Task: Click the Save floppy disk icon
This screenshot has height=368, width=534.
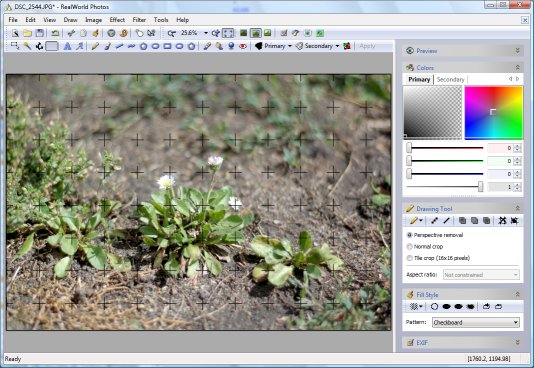Action: click(40, 33)
